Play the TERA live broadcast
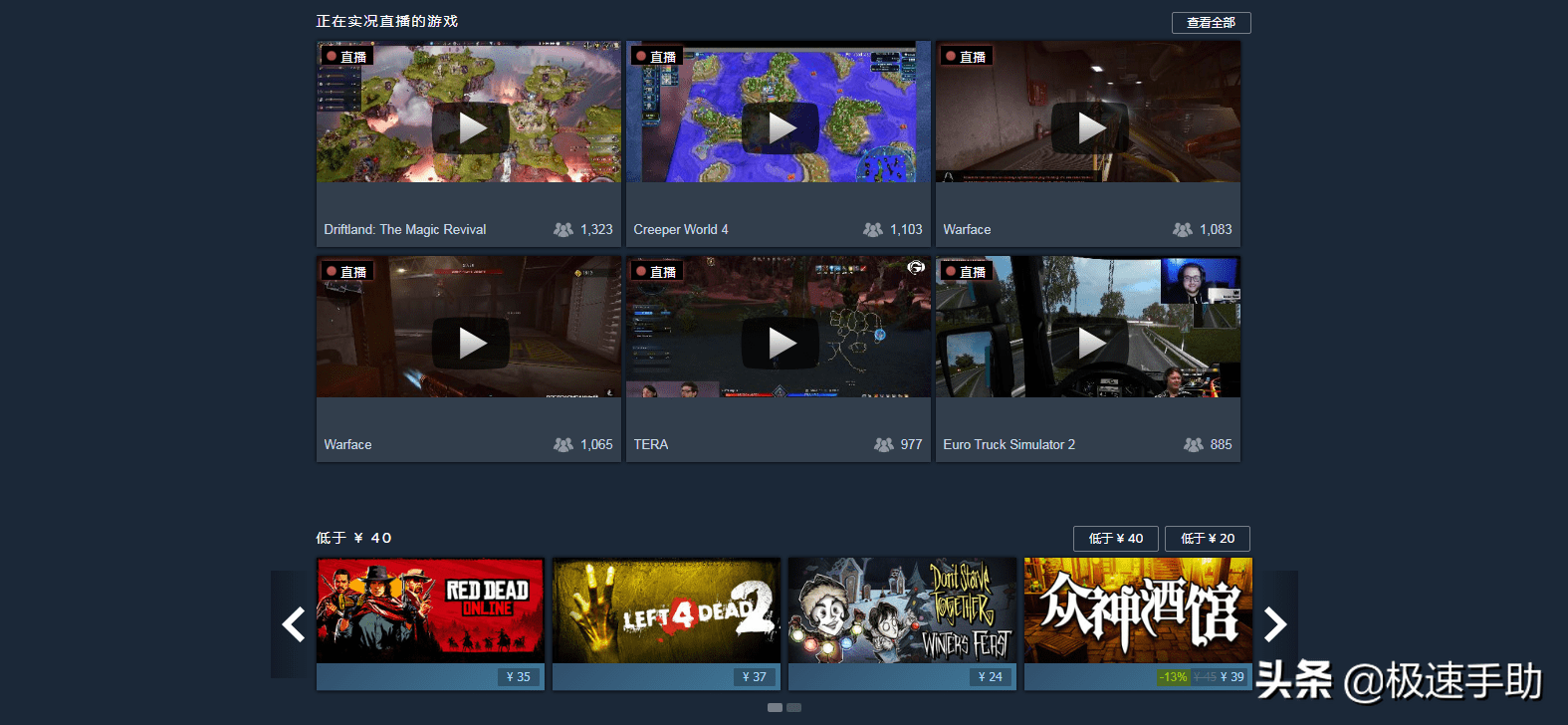 pyautogui.click(x=781, y=343)
